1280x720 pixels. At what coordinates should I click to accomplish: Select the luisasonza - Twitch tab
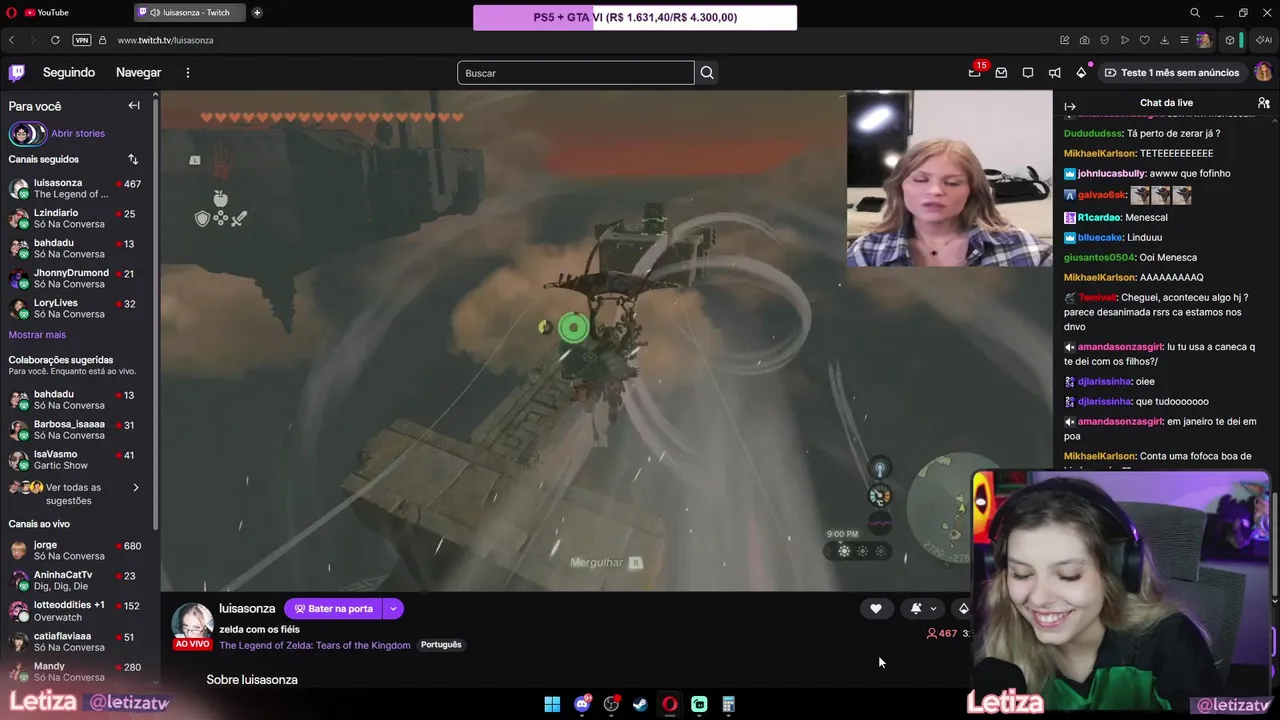[x=191, y=12]
